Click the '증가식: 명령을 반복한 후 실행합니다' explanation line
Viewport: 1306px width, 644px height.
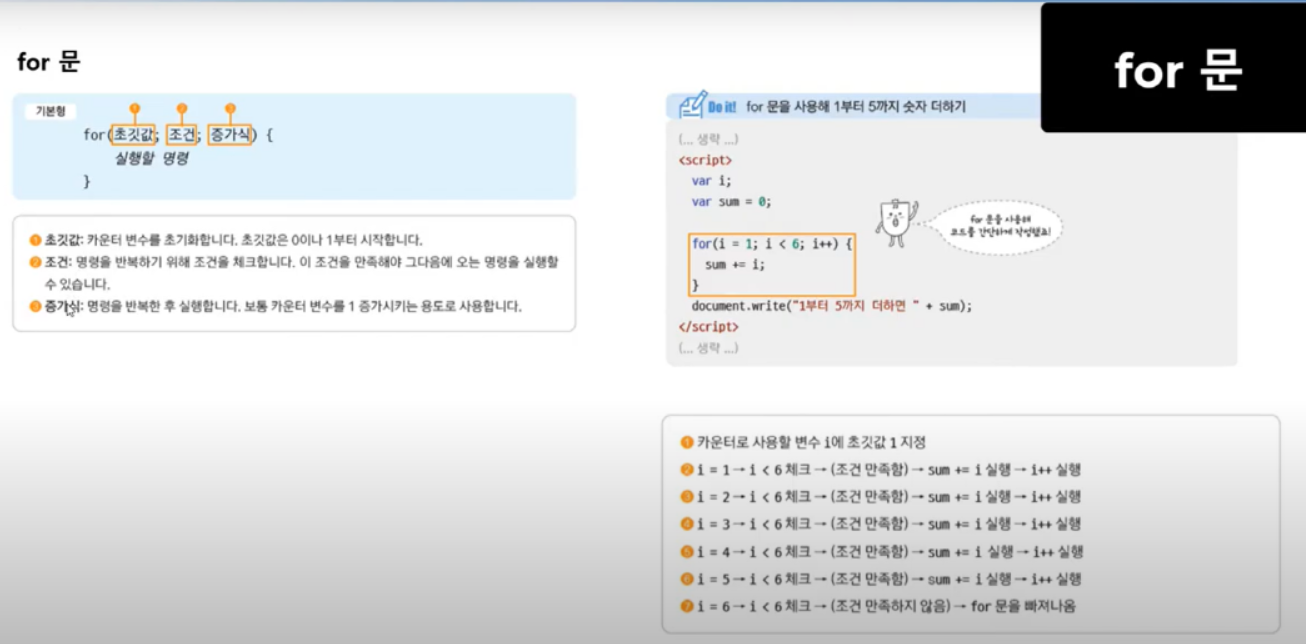275,306
